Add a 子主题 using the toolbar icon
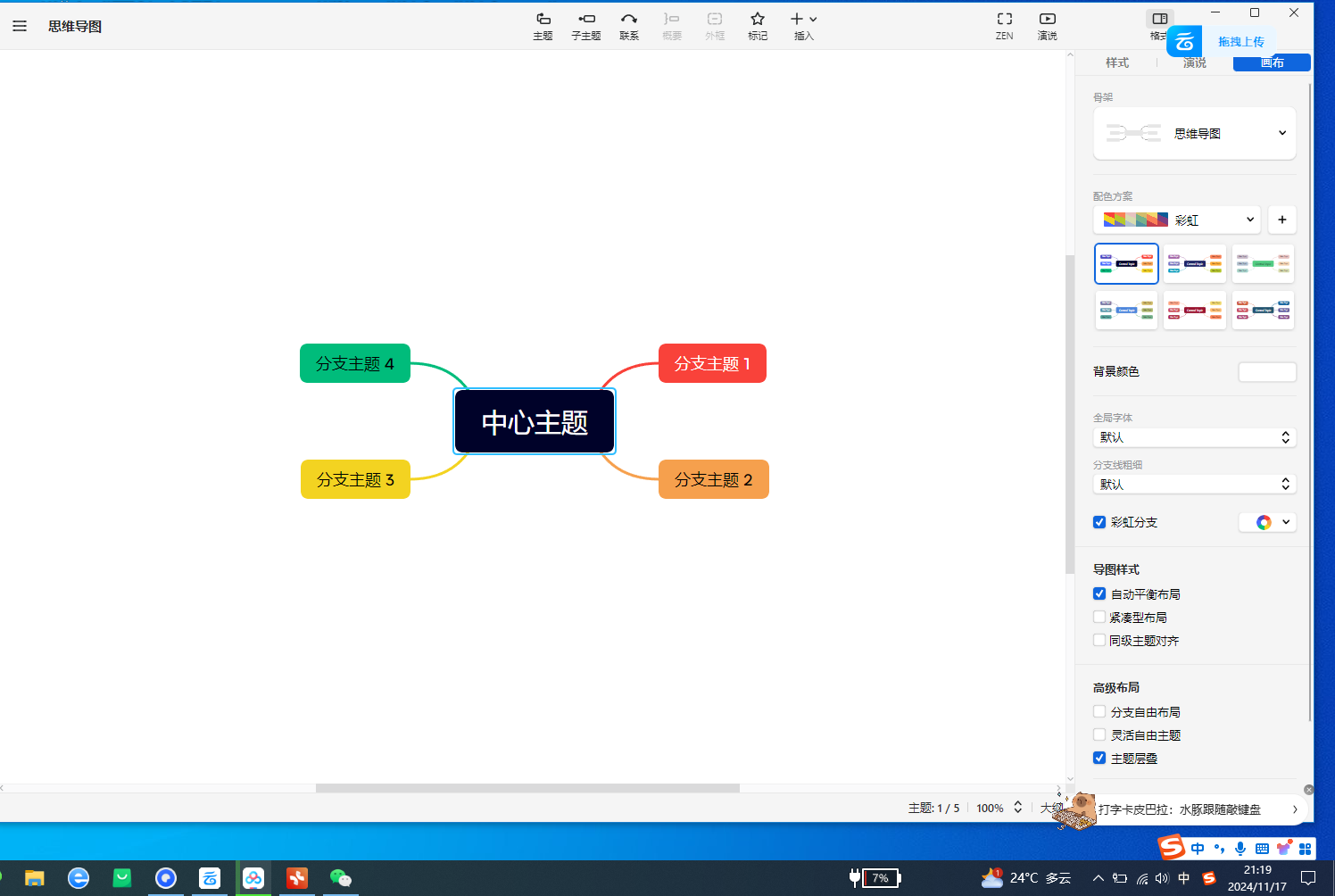 [586, 25]
